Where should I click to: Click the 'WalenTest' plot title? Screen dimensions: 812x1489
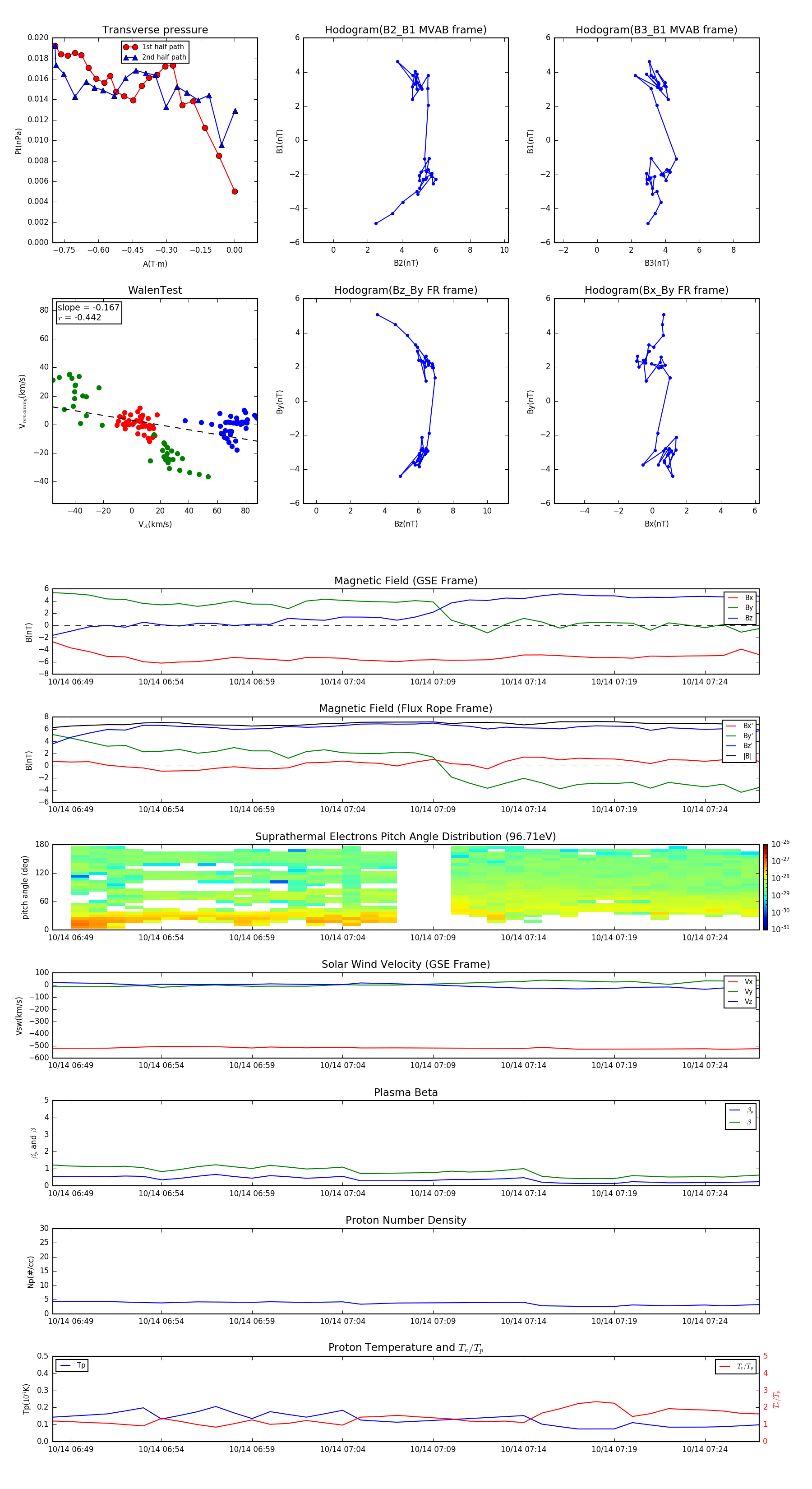[155, 290]
